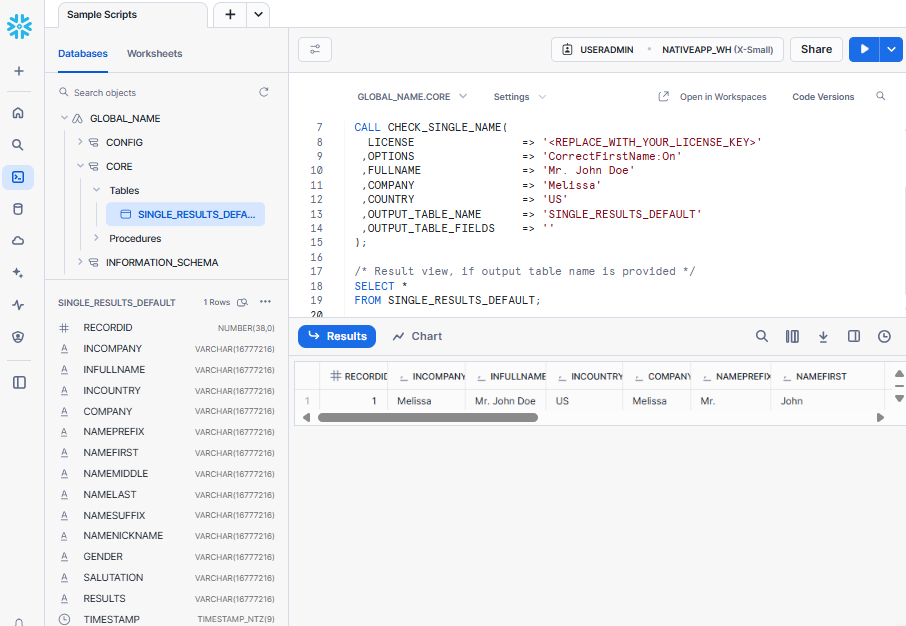This screenshot has width=906, height=626.
Task: Click the horizontal results scrollbar
Action: (x=428, y=417)
